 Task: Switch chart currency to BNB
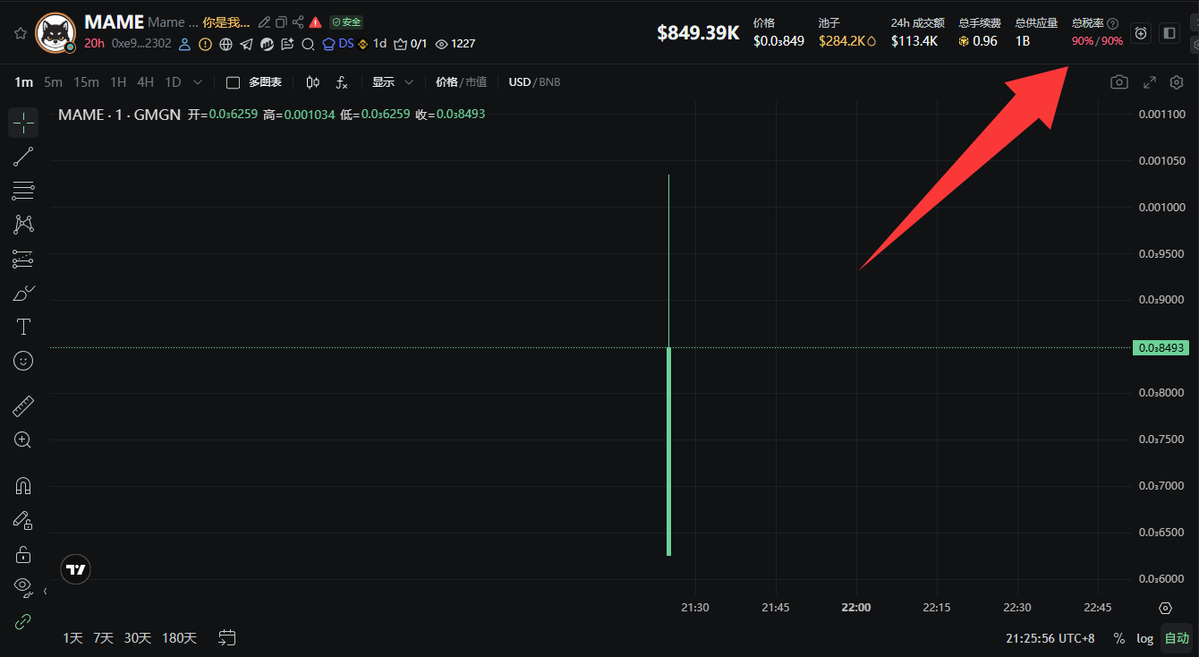[549, 82]
